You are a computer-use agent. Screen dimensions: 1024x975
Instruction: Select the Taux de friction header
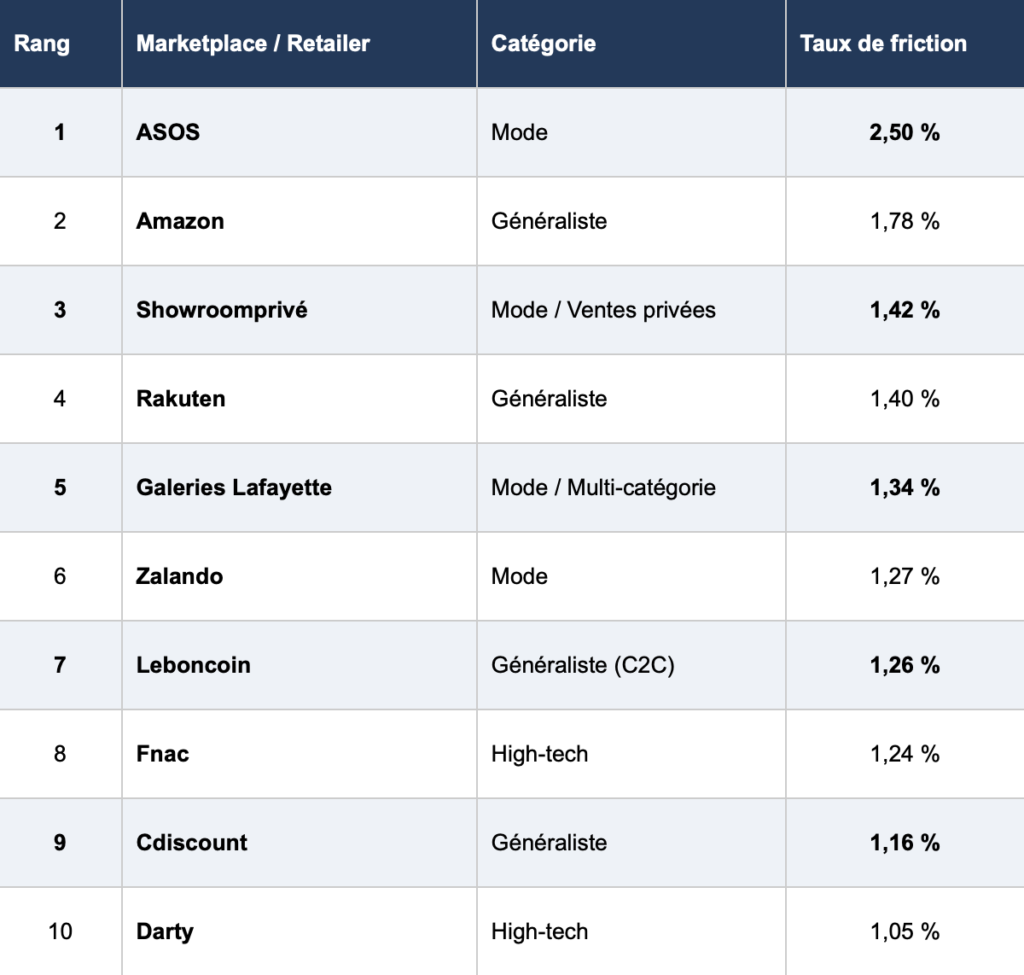pos(883,44)
